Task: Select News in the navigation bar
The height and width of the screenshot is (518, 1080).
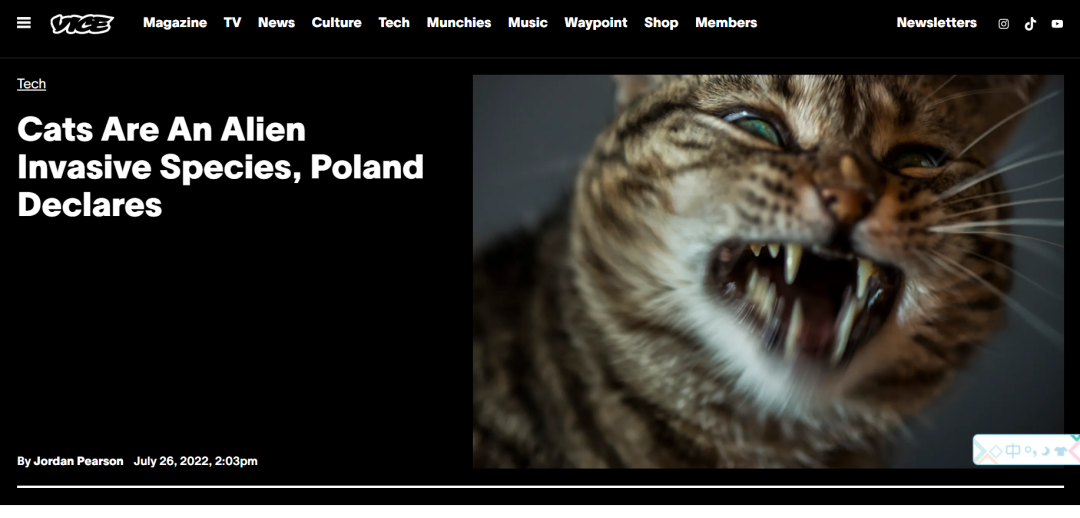Action: (276, 23)
